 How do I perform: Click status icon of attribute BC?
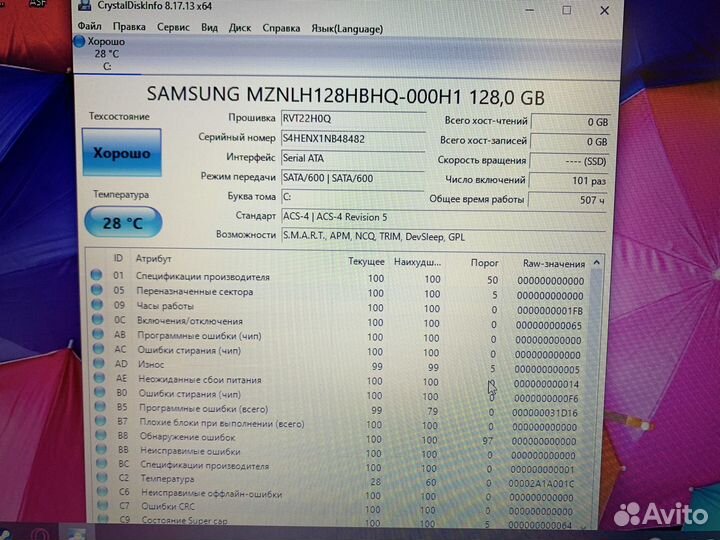point(102,463)
